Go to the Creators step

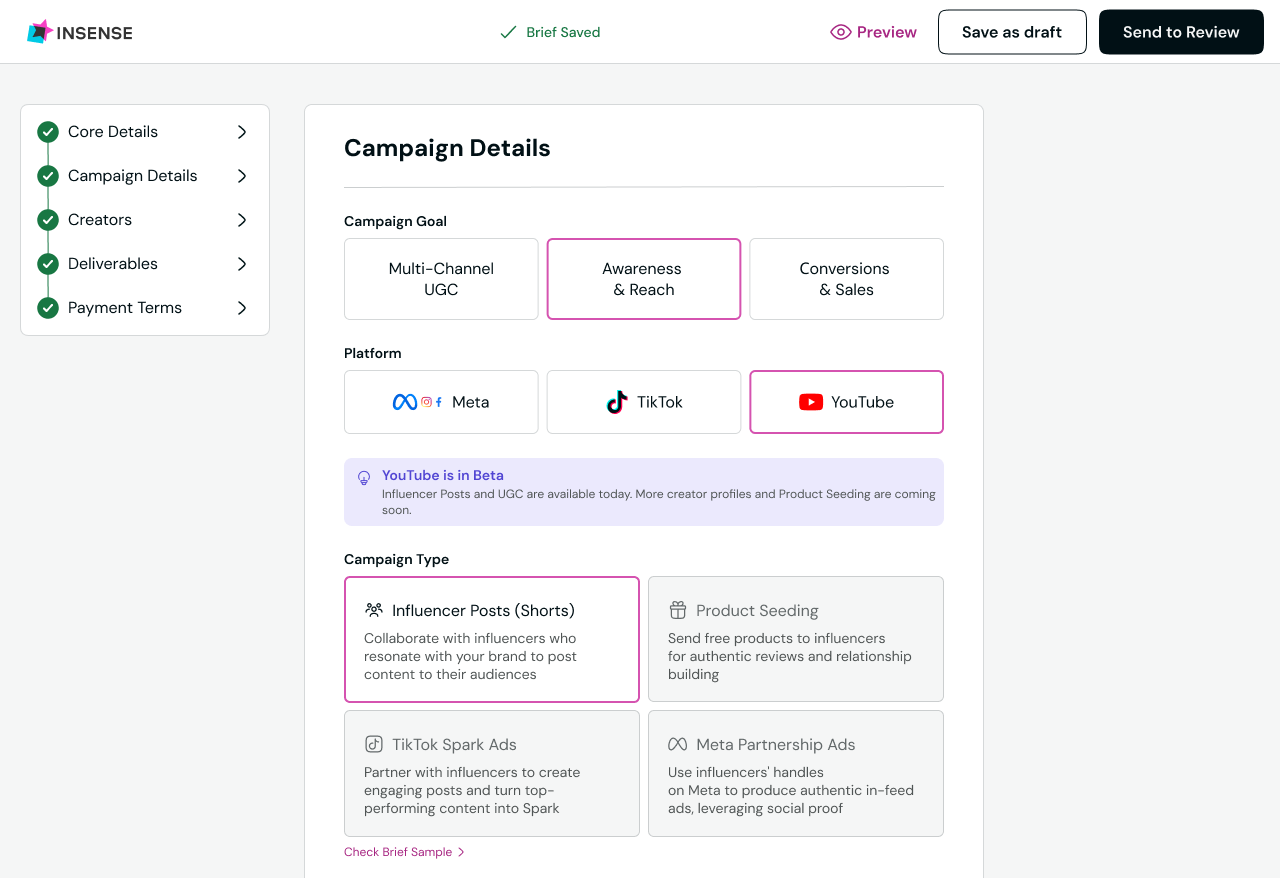tap(144, 220)
